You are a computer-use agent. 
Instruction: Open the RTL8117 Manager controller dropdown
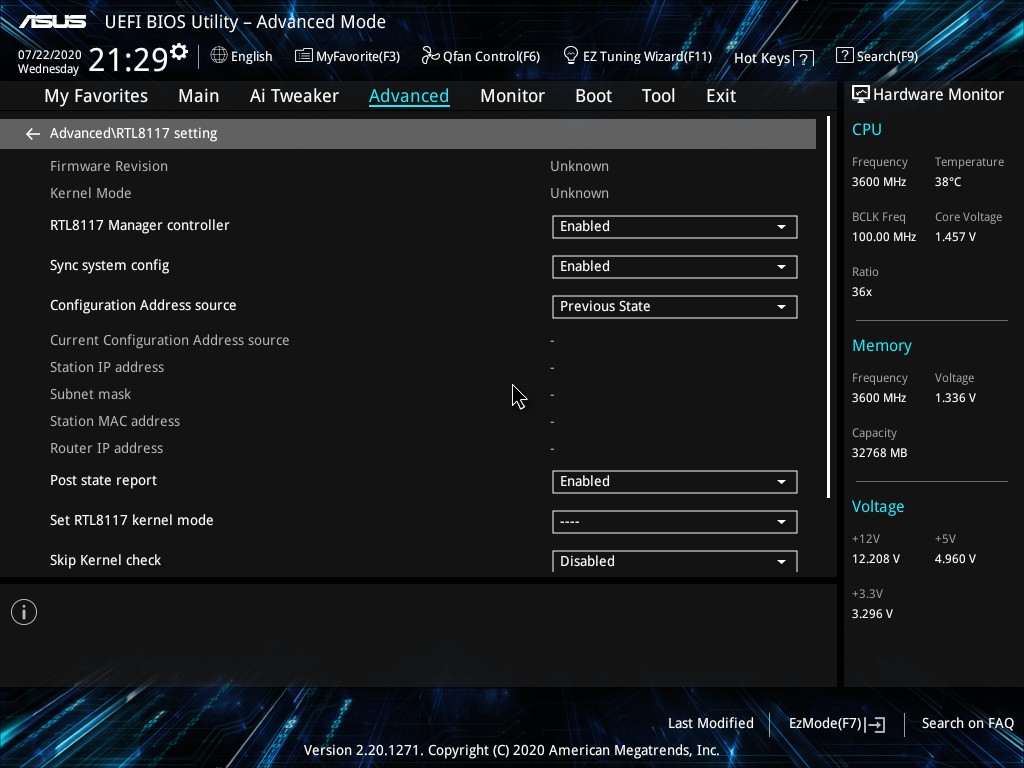(x=674, y=227)
